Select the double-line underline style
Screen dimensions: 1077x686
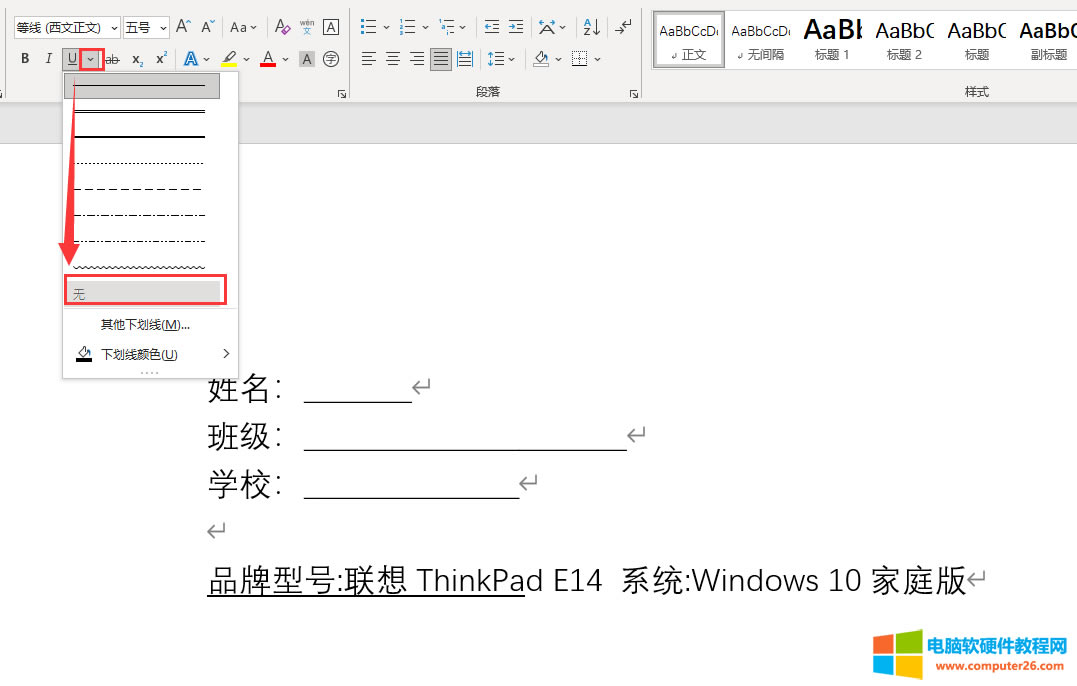click(142, 111)
